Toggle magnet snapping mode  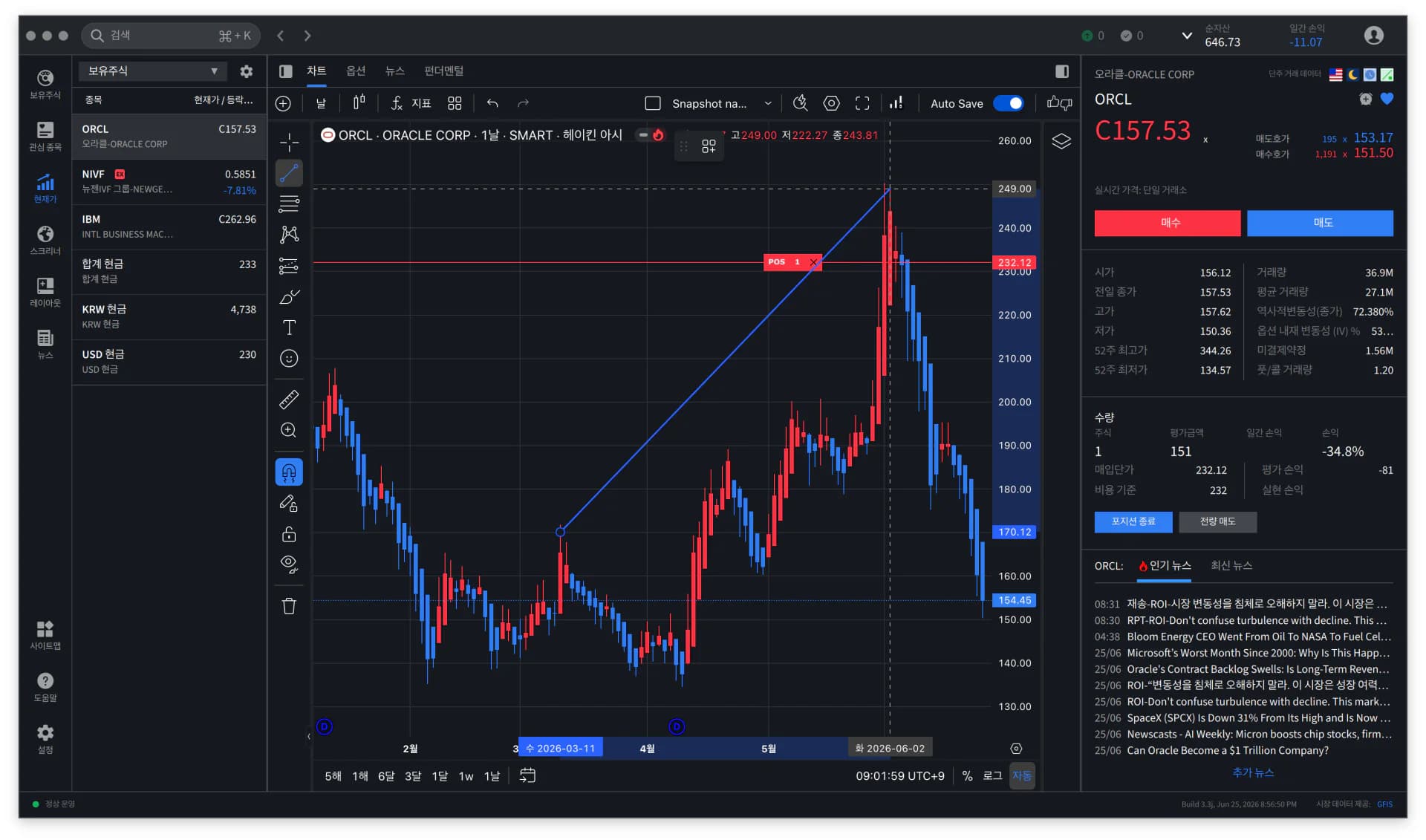click(289, 472)
